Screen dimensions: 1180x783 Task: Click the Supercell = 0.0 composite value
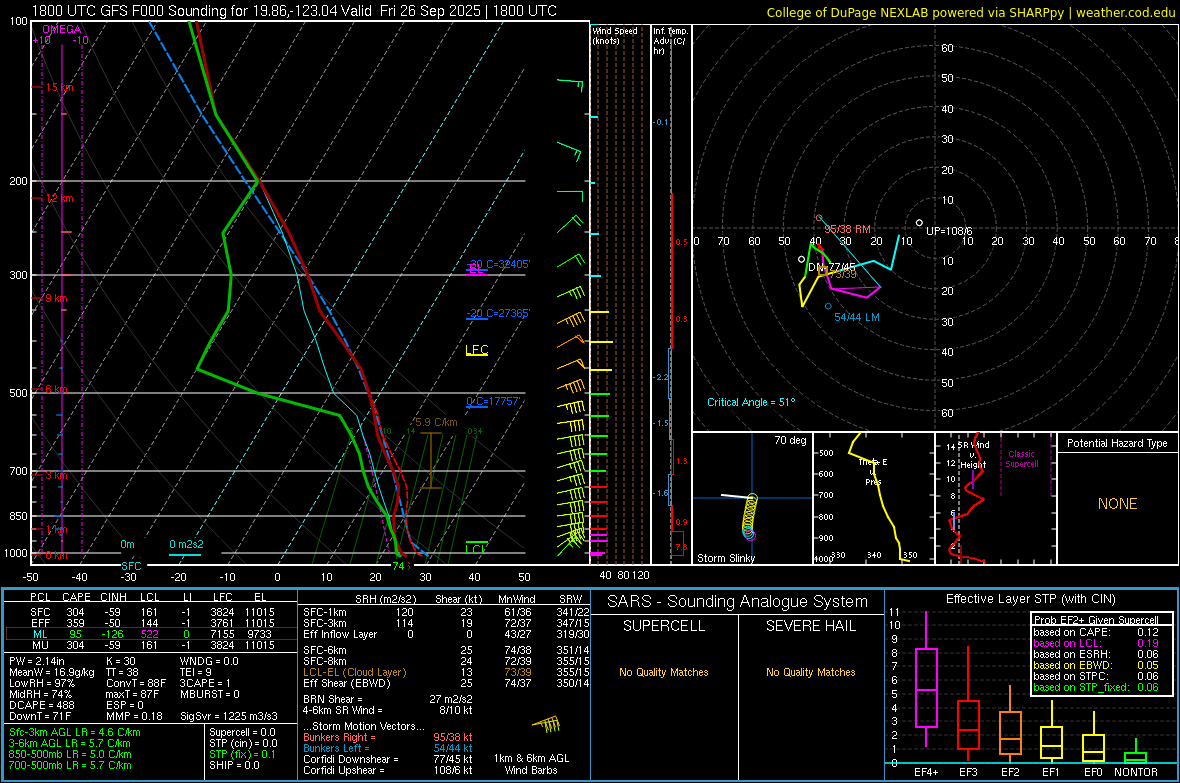[242, 732]
